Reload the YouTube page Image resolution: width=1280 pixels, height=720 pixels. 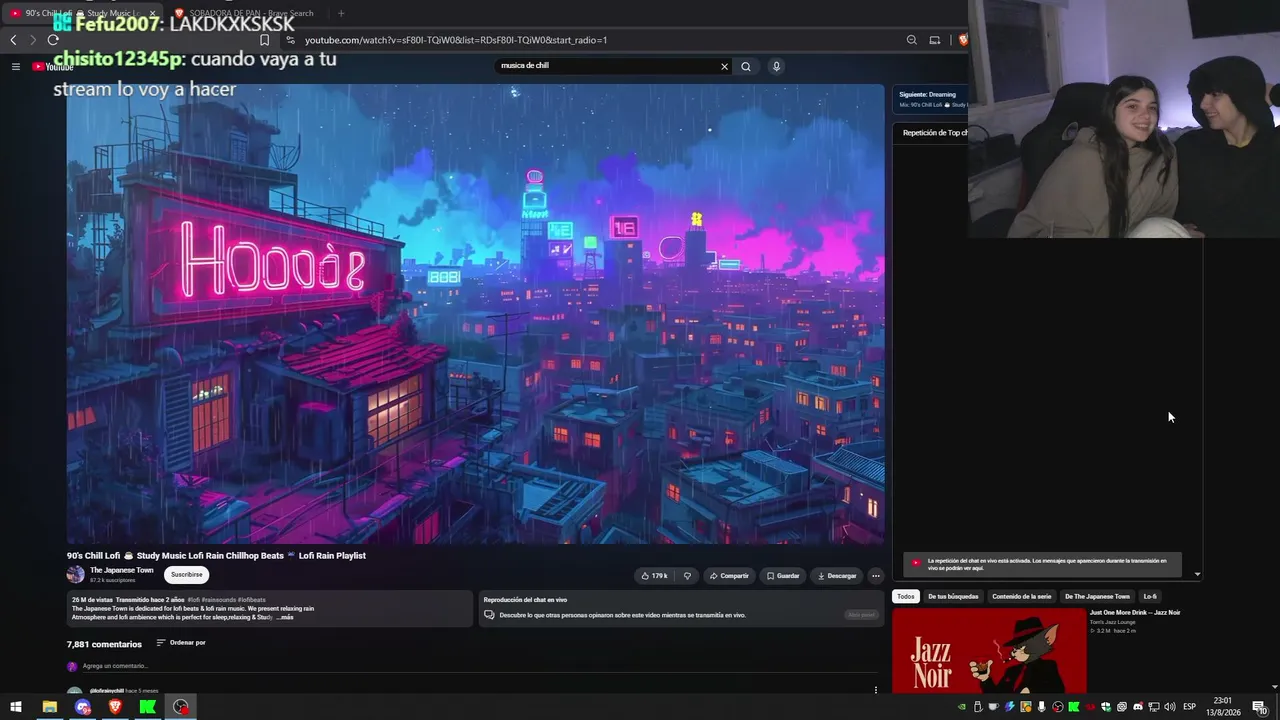53,40
